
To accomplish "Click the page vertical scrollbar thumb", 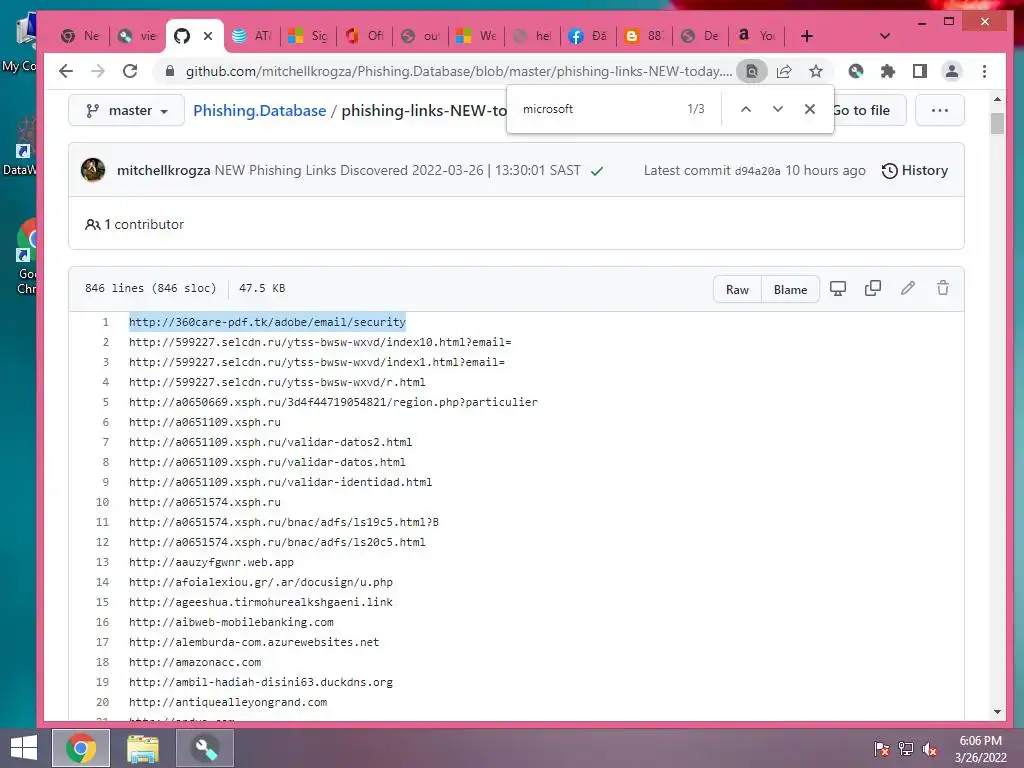I will (997, 123).
